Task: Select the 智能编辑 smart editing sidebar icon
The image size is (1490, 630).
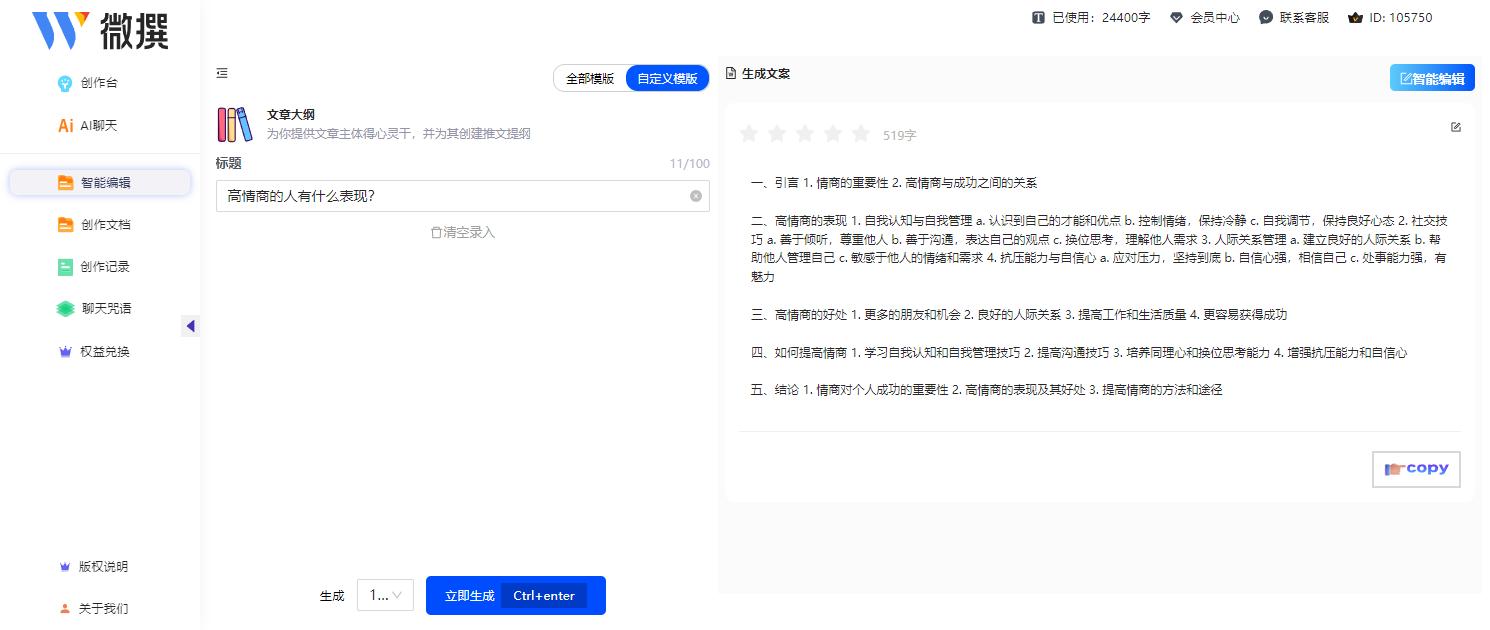Action: click(x=65, y=182)
